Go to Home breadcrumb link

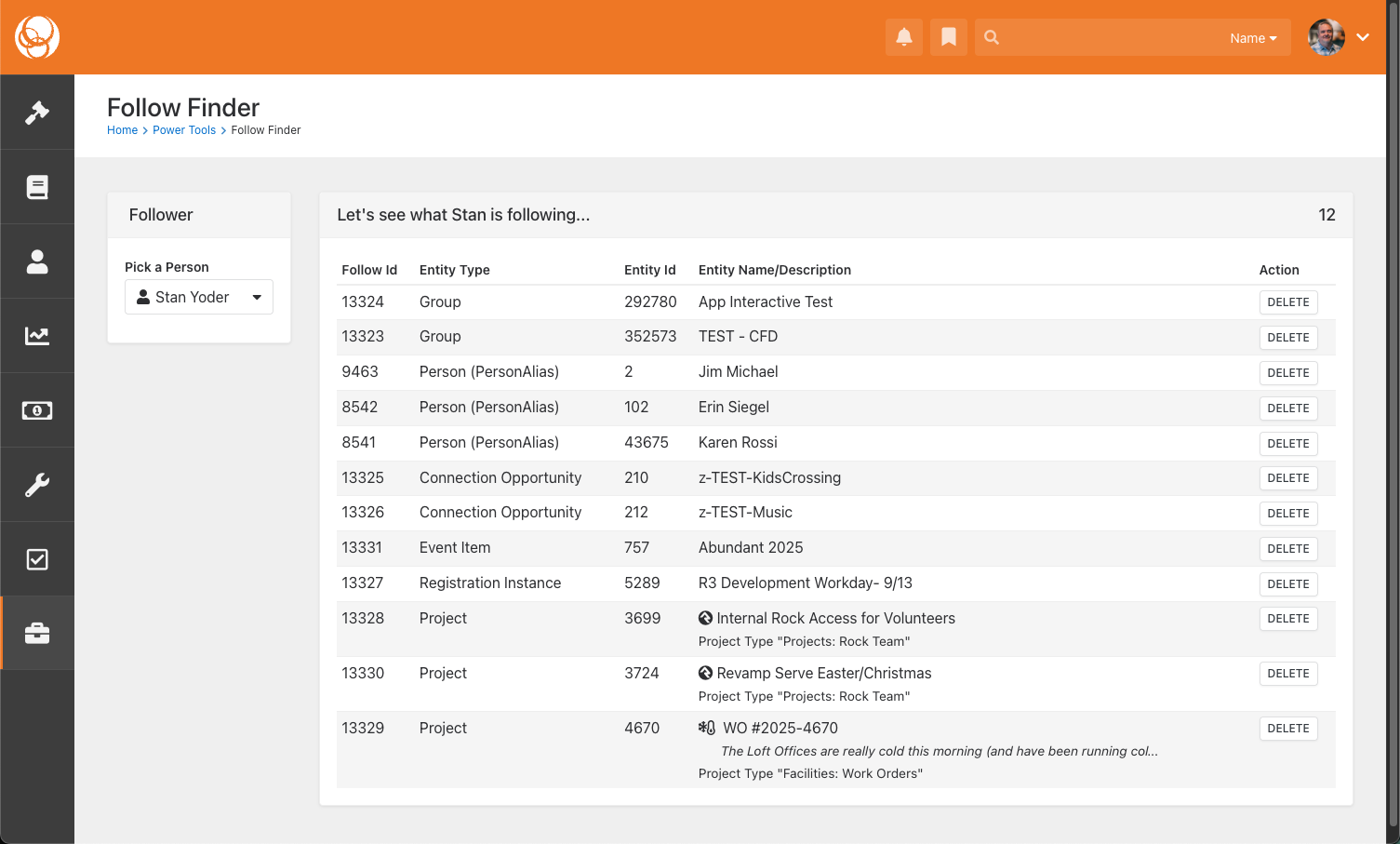point(122,130)
